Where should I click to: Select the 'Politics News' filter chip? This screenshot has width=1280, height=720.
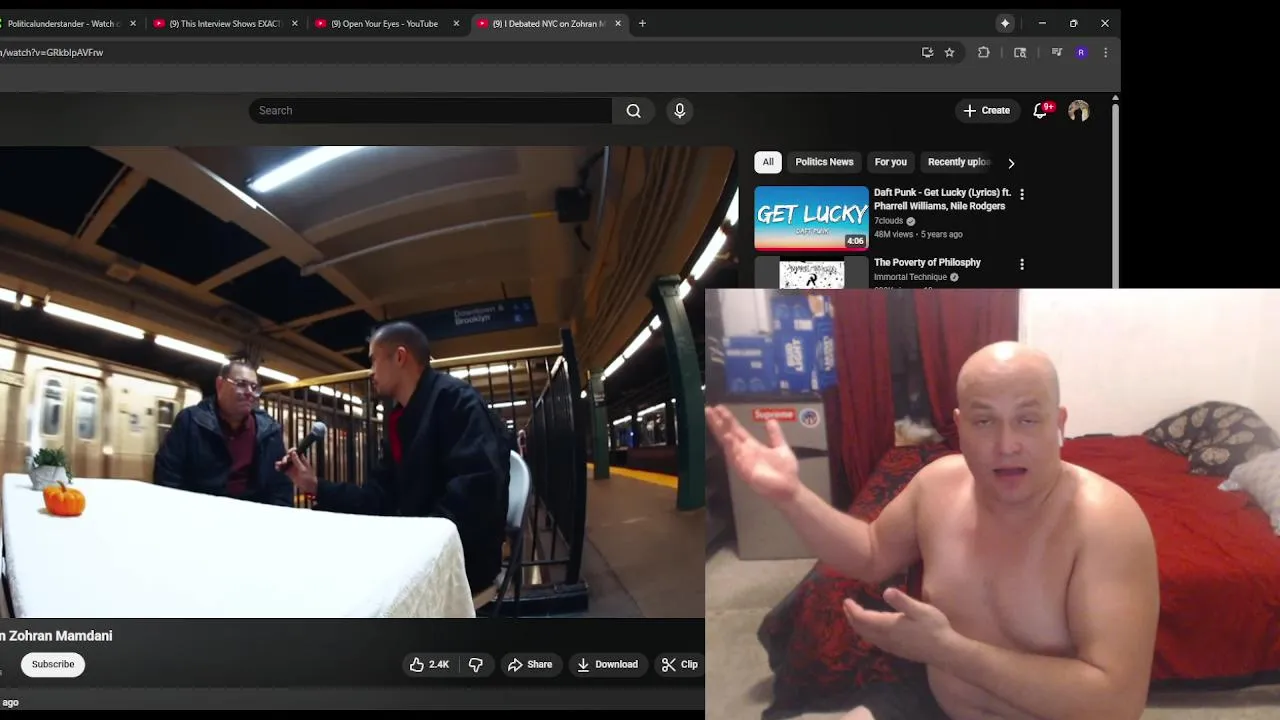pos(824,162)
